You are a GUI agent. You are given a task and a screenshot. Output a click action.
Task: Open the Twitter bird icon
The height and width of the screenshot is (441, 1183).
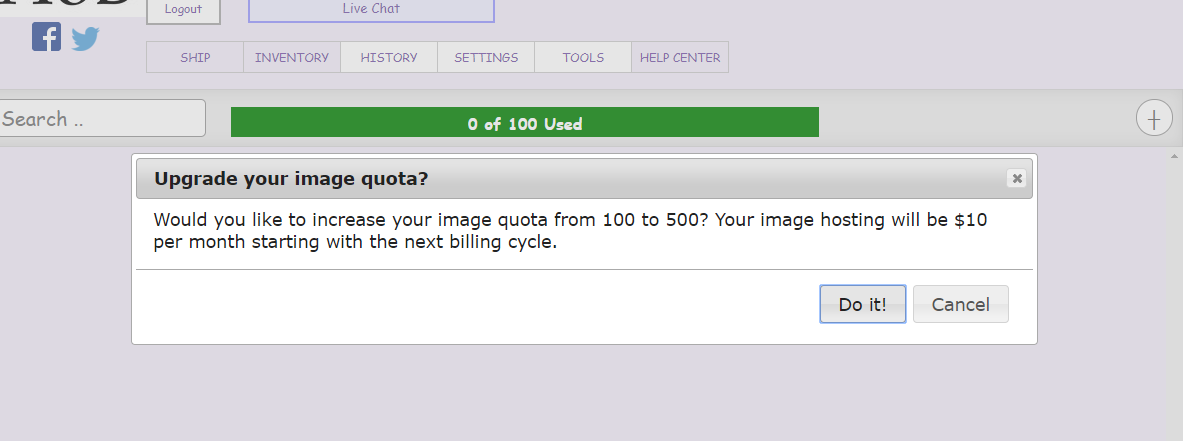click(86, 38)
